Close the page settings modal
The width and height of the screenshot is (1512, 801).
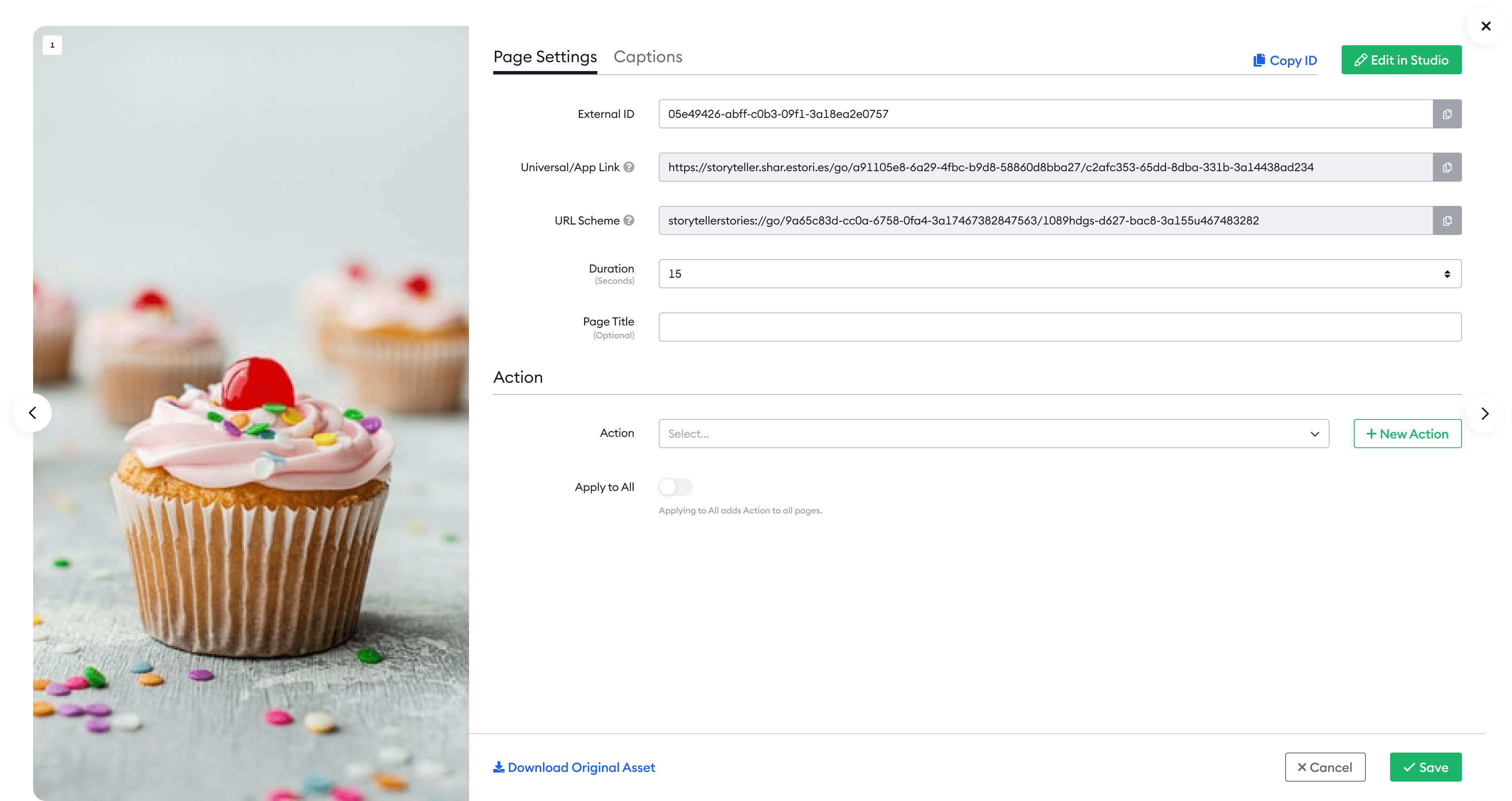click(x=1486, y=26)
